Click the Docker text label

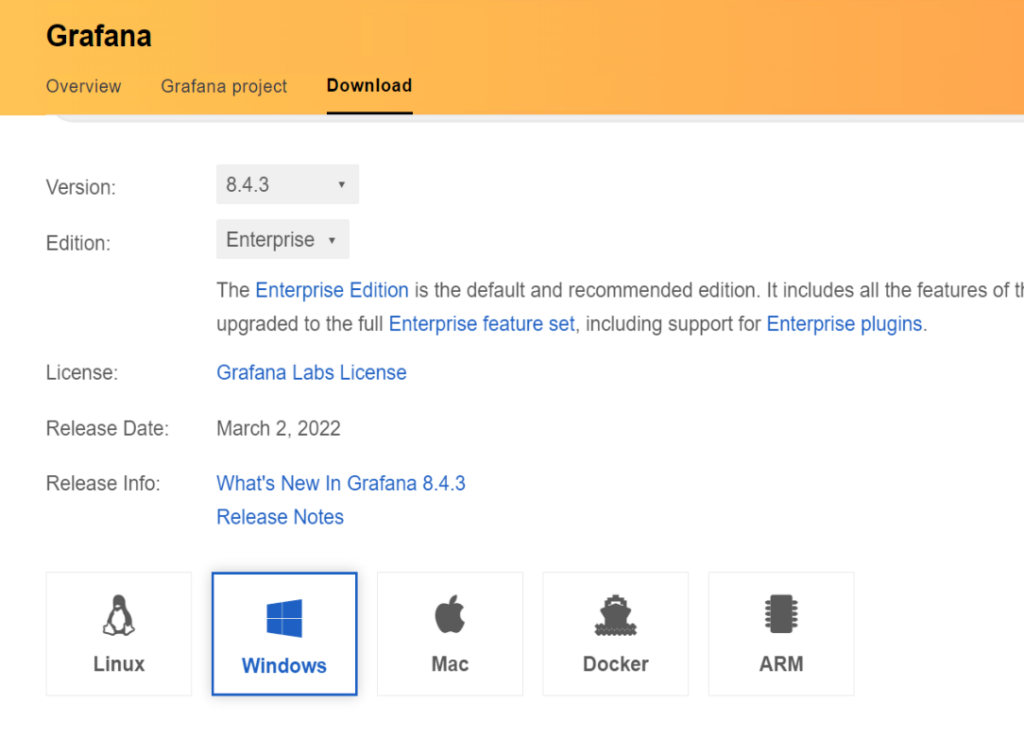[615, 664]
